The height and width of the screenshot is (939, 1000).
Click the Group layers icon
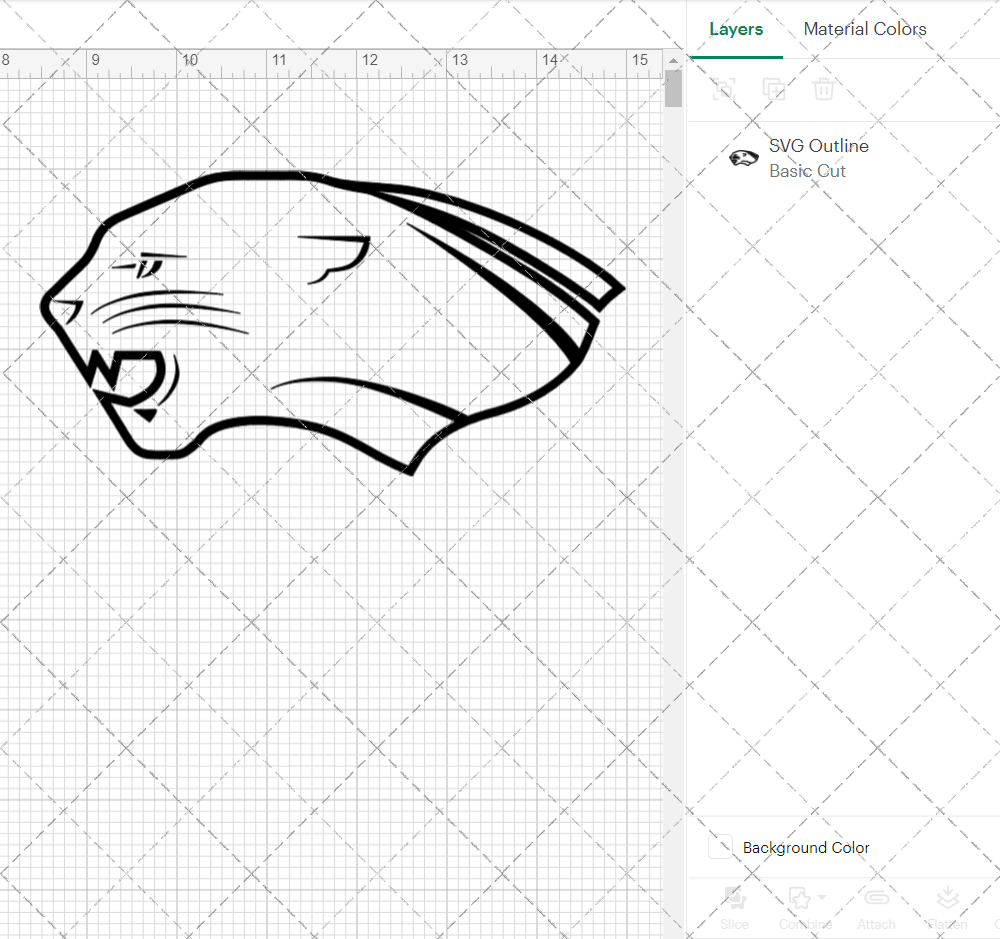[724, 89]
